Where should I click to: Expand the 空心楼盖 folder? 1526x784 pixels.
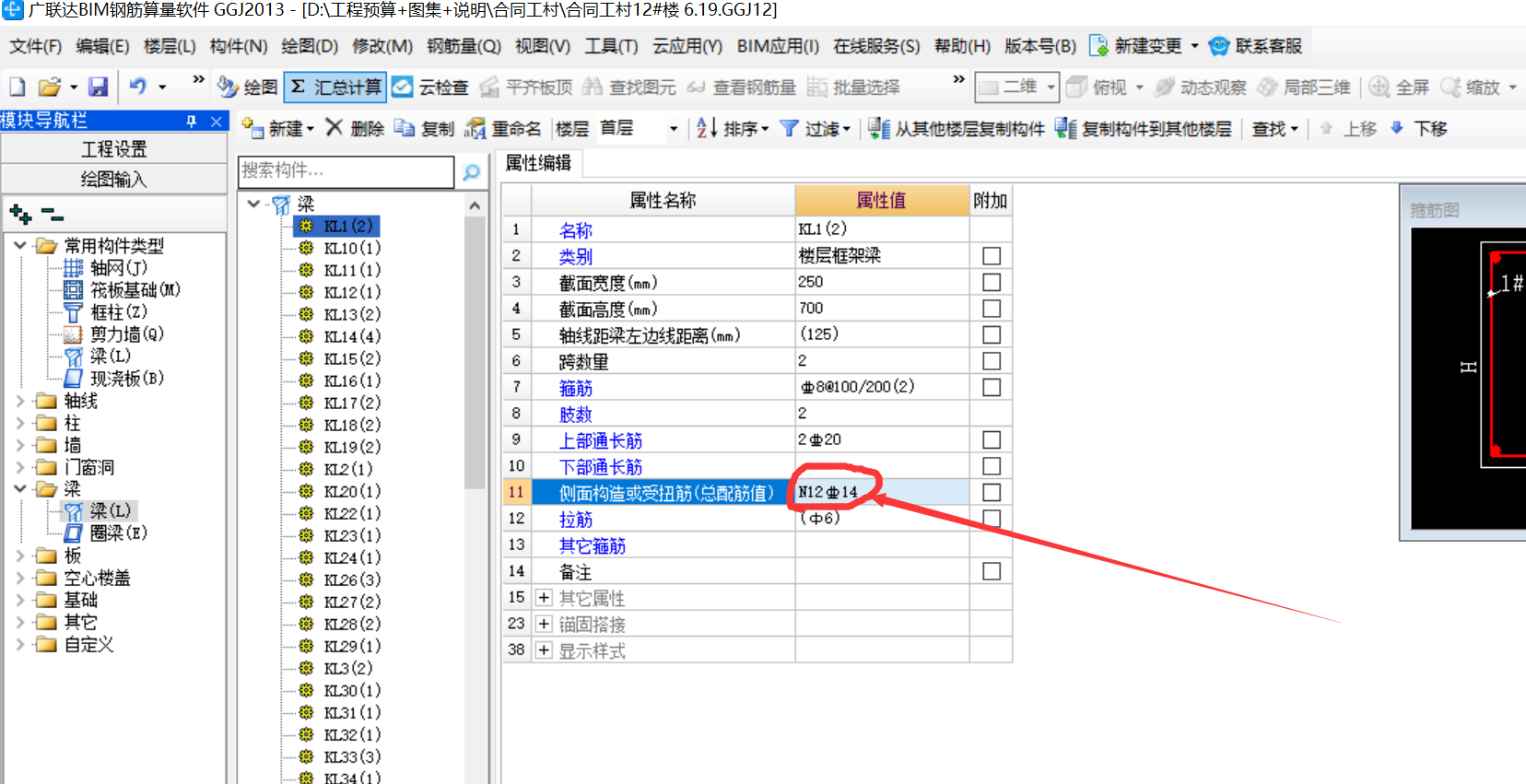click(x=20, y=578)
